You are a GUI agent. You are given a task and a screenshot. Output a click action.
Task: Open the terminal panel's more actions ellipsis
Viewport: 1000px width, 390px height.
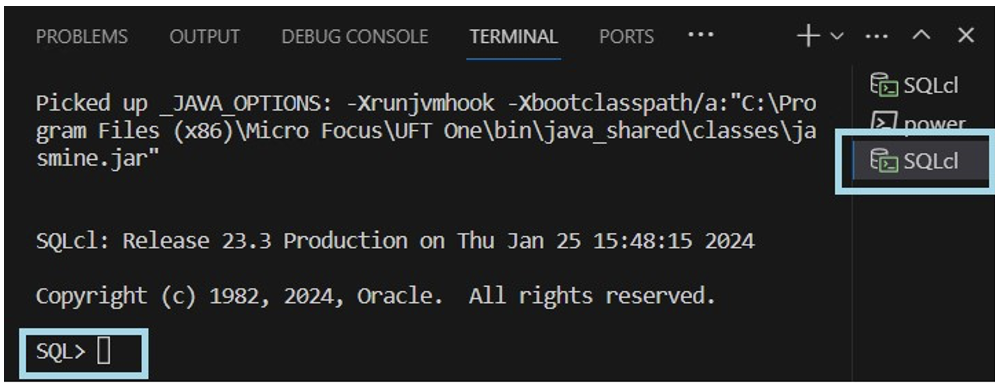pos(876,36)
